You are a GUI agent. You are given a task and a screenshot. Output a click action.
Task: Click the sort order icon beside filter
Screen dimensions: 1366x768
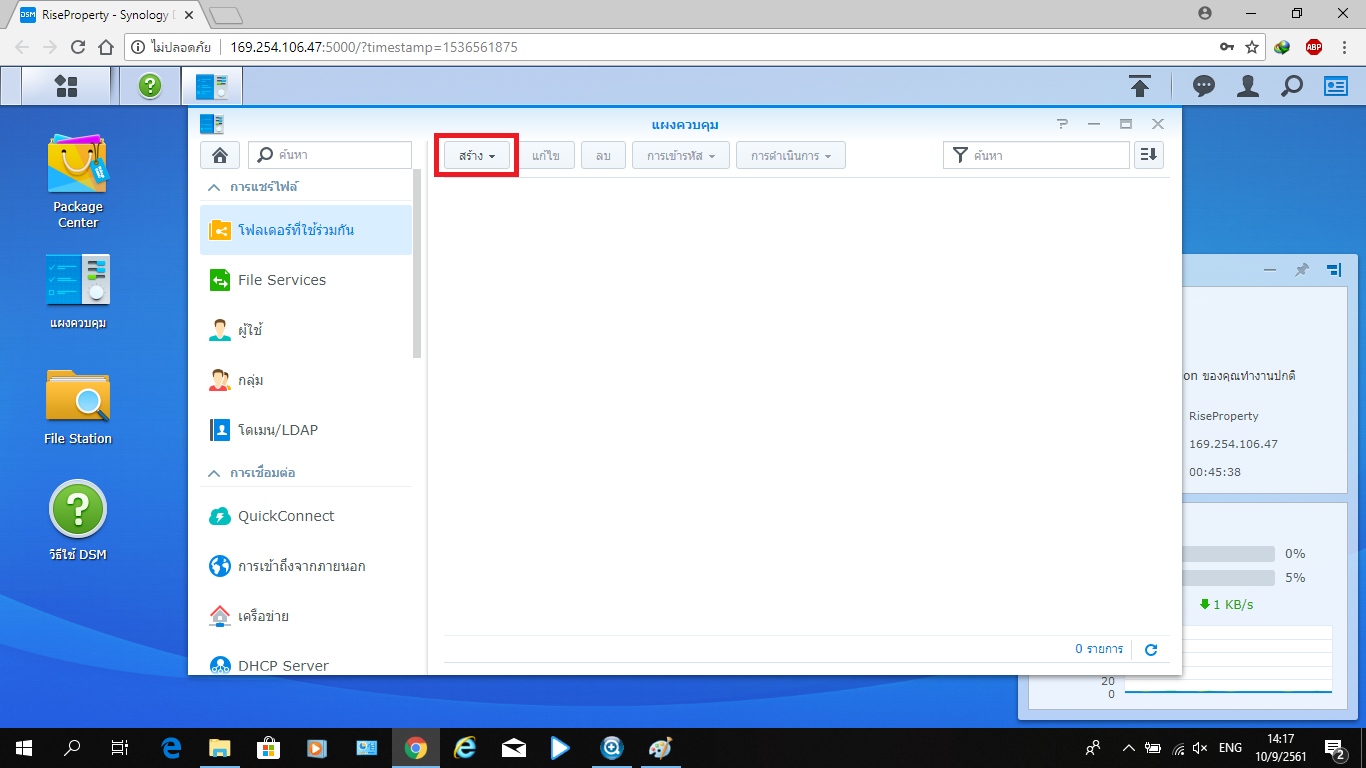coord(1149,155)
